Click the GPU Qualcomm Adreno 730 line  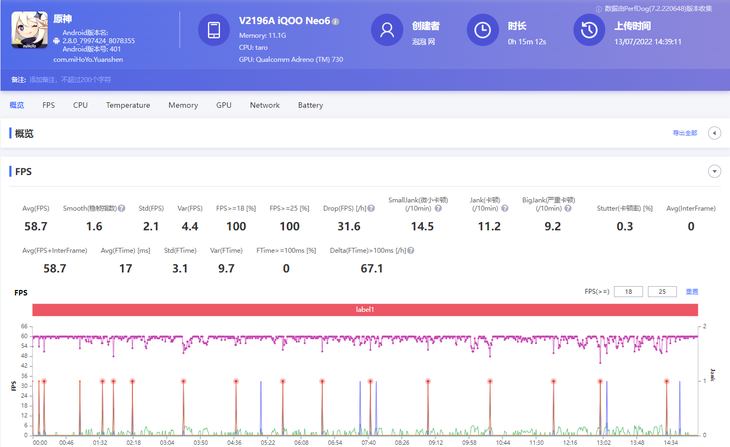pos(291,60)
